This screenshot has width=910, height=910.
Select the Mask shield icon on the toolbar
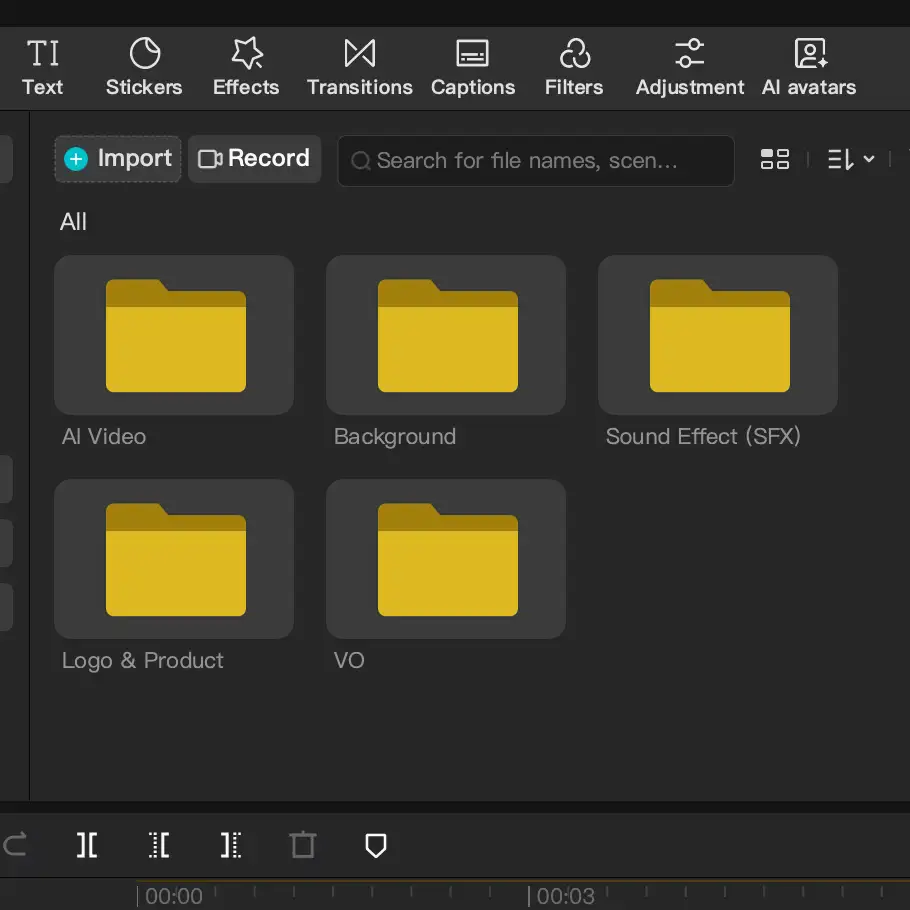pos(375,845)
